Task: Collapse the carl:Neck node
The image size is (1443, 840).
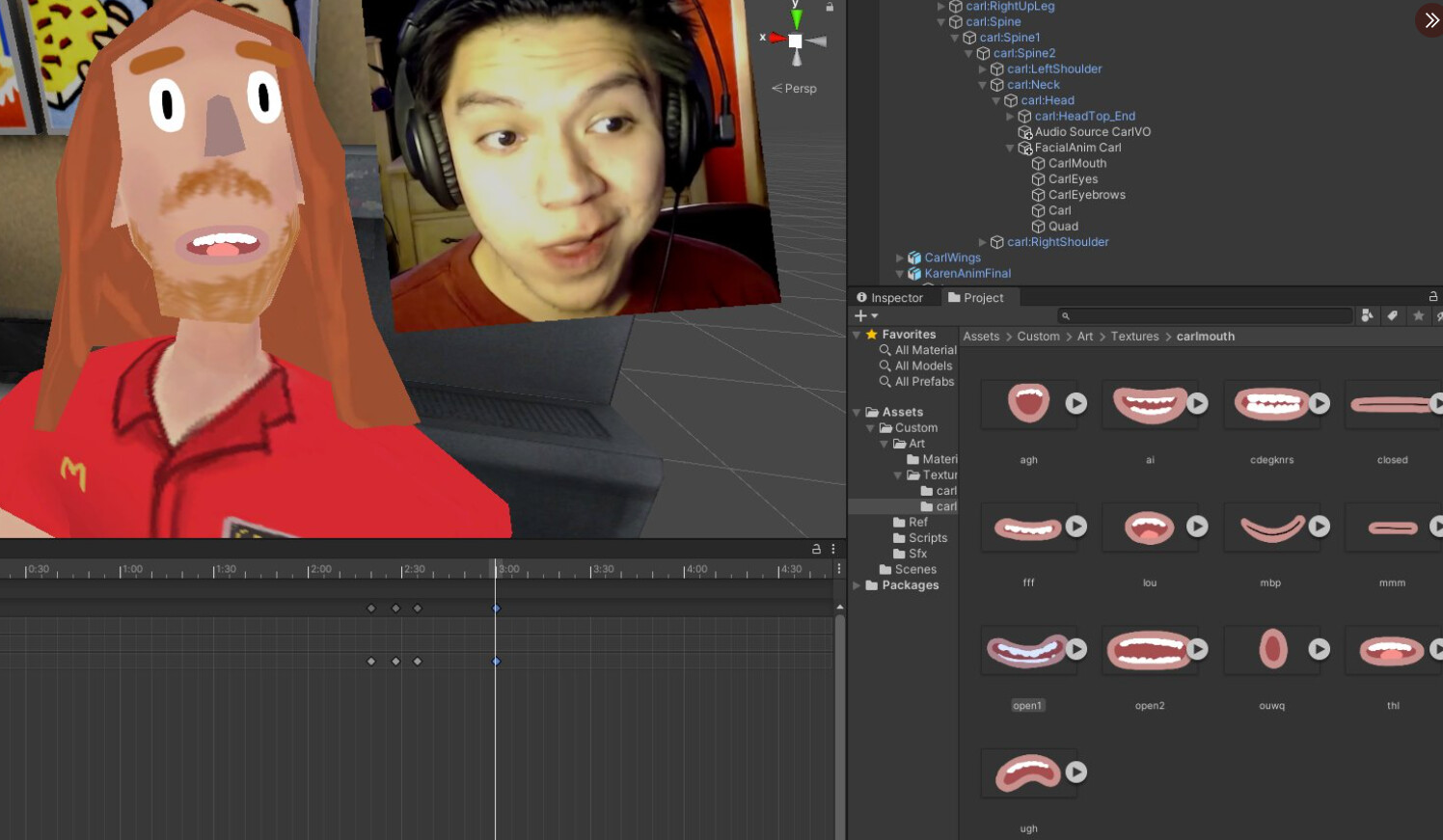Action: pyautogui.click(x=983, y=84)
